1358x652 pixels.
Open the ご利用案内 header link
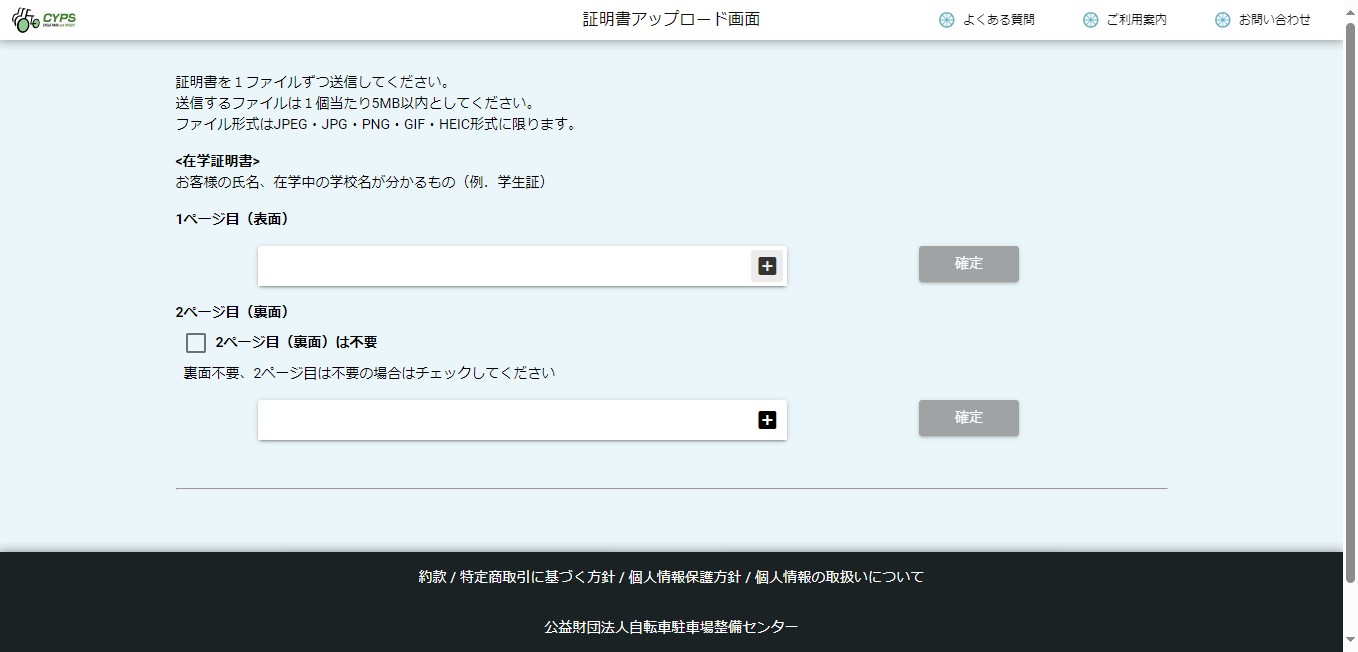[x=1136, y=20]
